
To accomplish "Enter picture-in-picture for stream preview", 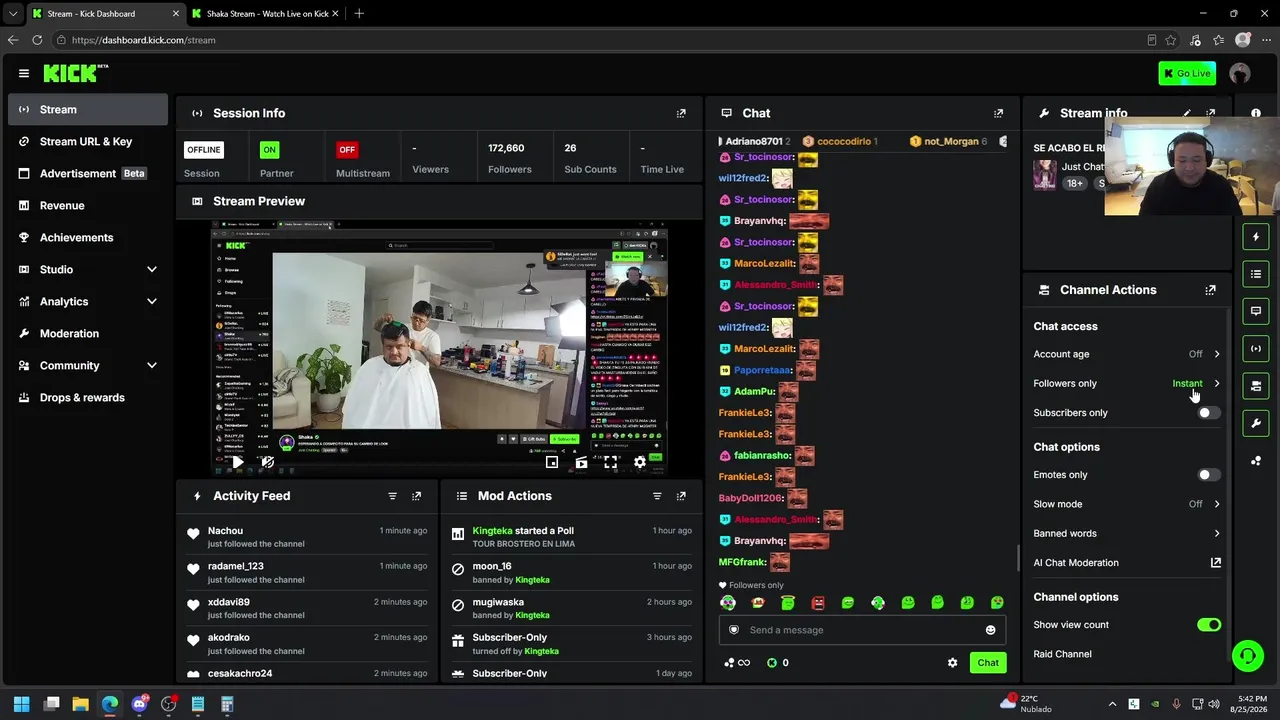I will point(552,462).
